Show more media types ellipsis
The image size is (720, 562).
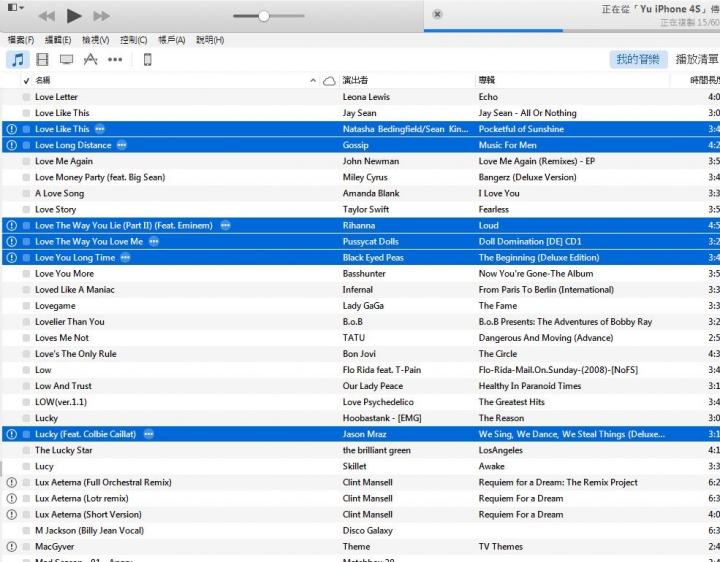tap(115, 59)
